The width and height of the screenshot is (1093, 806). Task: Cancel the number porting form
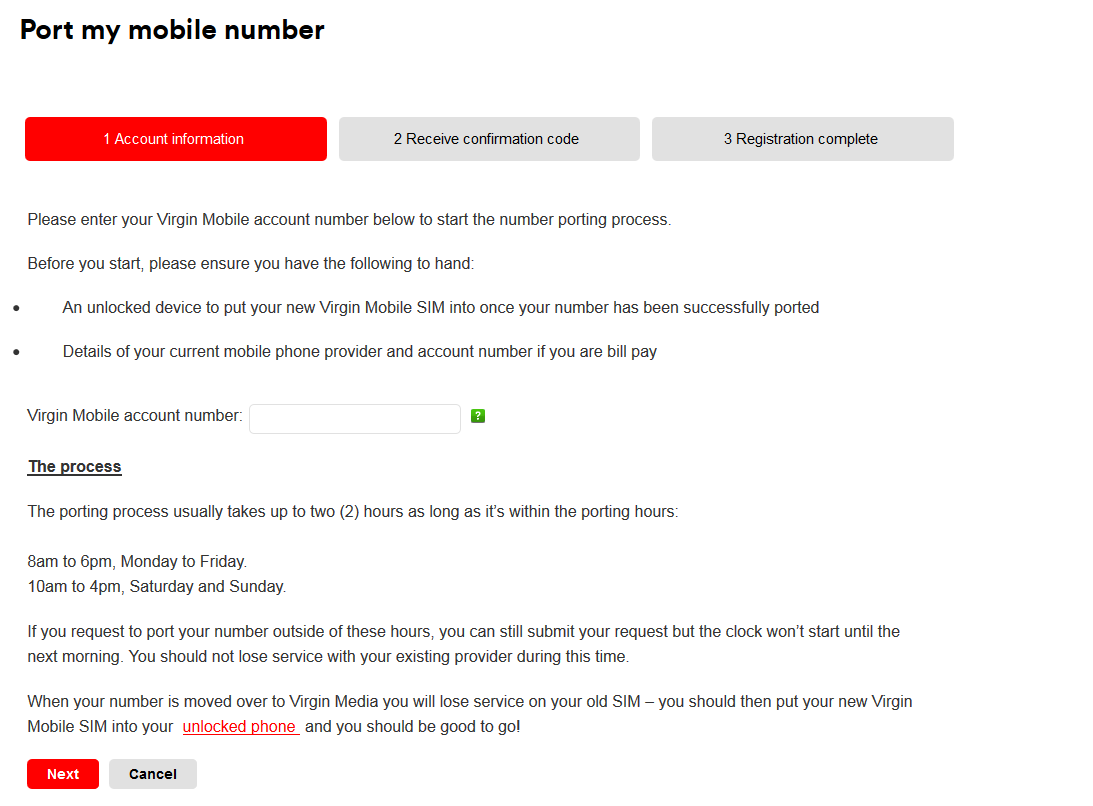153,774
